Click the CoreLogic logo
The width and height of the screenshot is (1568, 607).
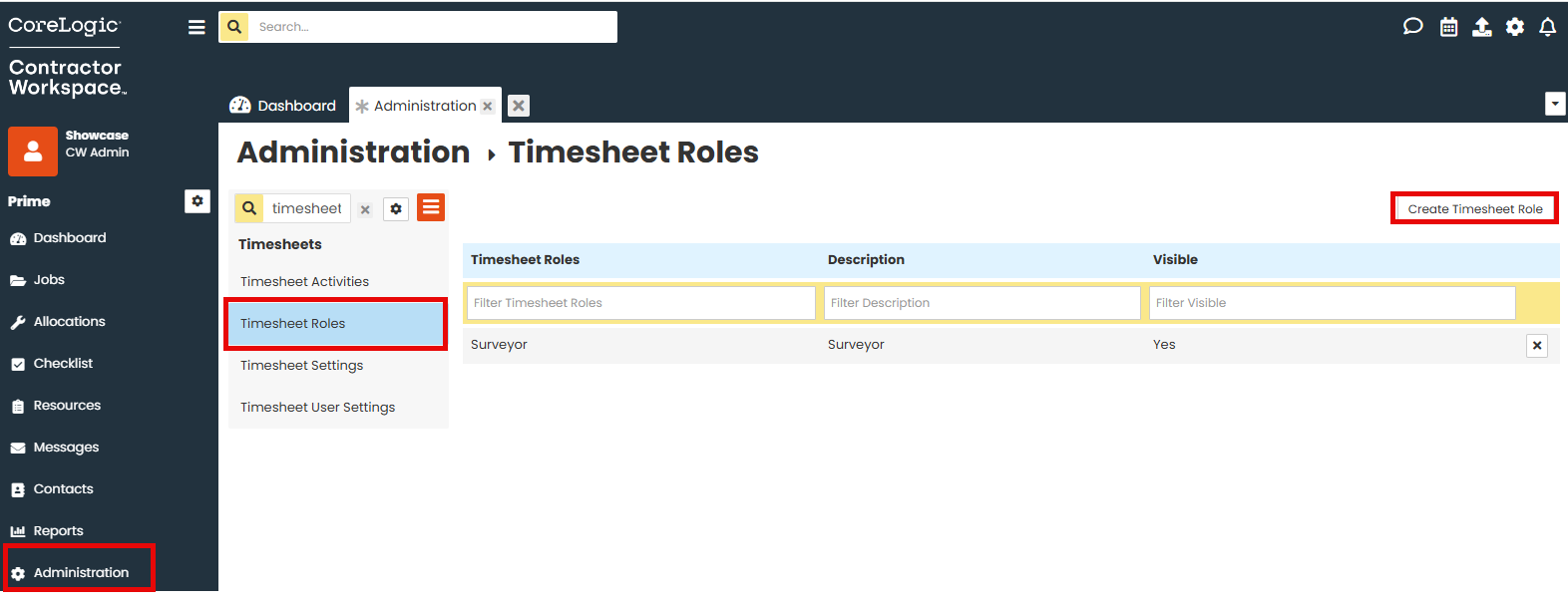65,26
